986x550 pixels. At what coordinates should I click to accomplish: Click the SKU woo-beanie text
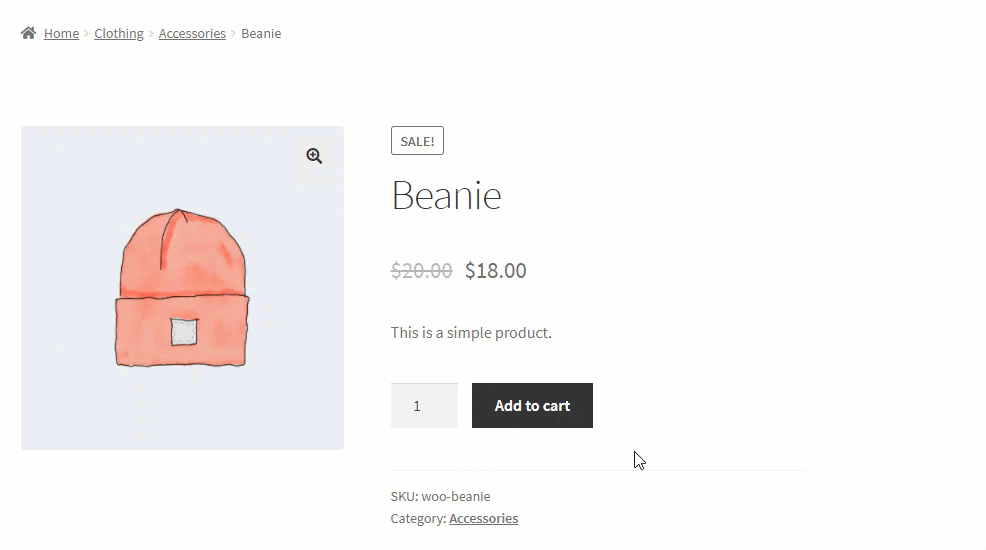(x=440, y=497)
